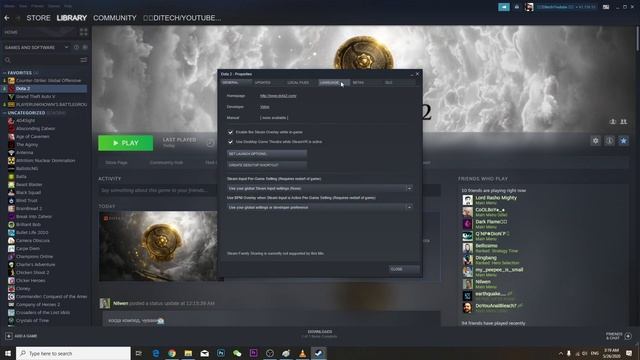This screenshot has width=640, height=360.
Task: Select Clicker Heroes in the library list
Action: coord(31,280)
